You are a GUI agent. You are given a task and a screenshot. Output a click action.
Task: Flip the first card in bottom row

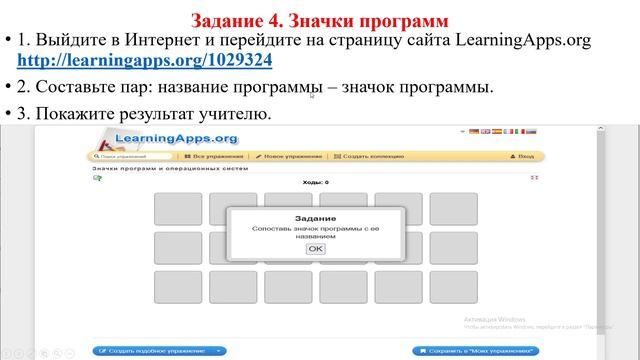(x=178, y=287)
